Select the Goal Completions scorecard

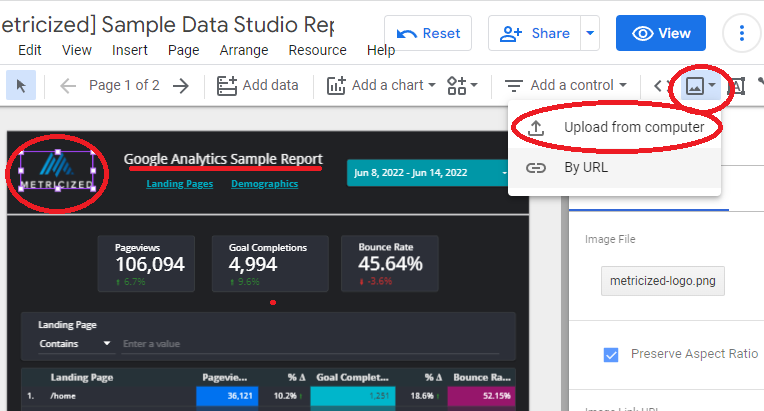point(270,264)
